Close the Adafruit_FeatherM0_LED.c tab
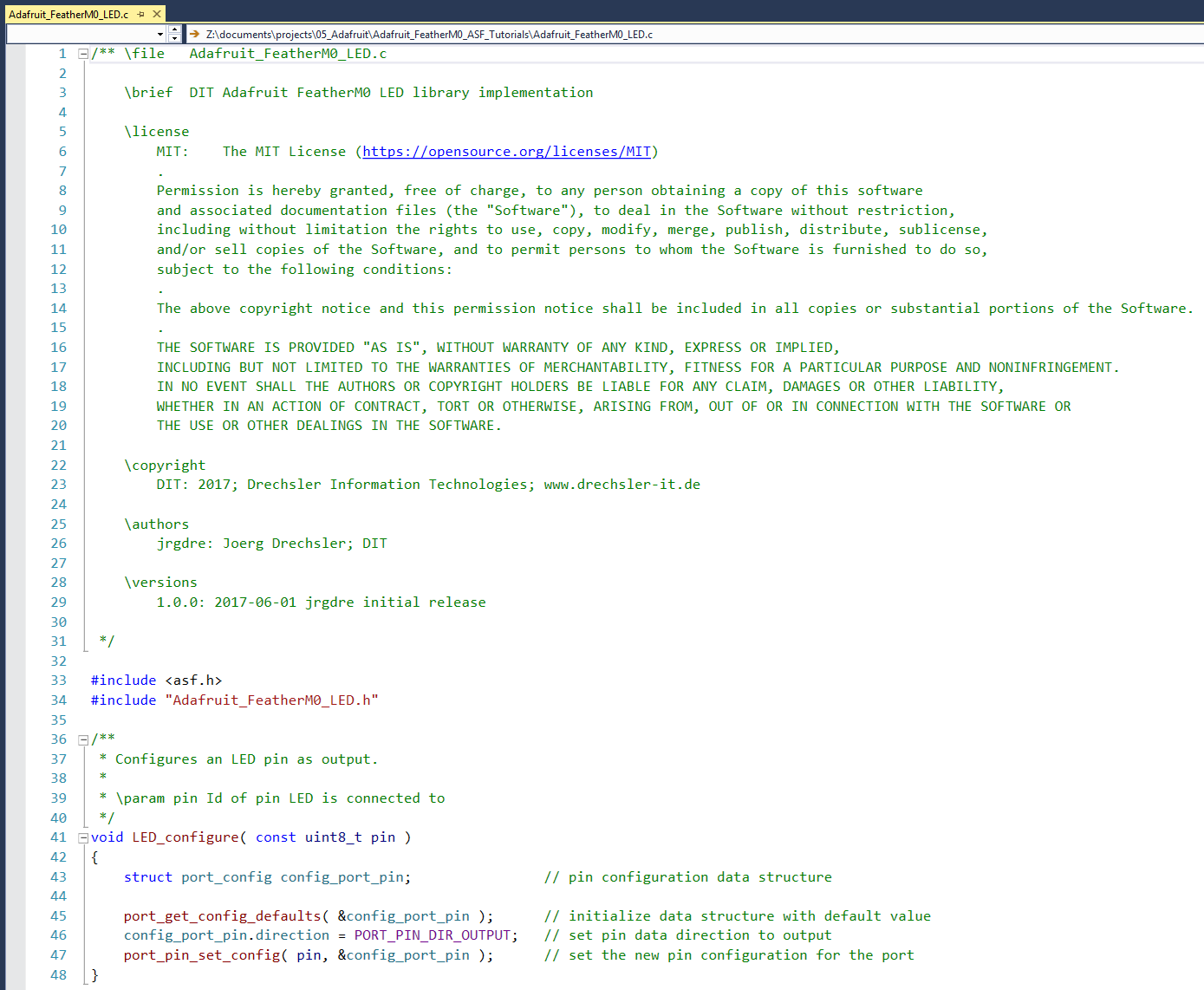The height and width of the screenshot is (990, 1204). [157, 14]
